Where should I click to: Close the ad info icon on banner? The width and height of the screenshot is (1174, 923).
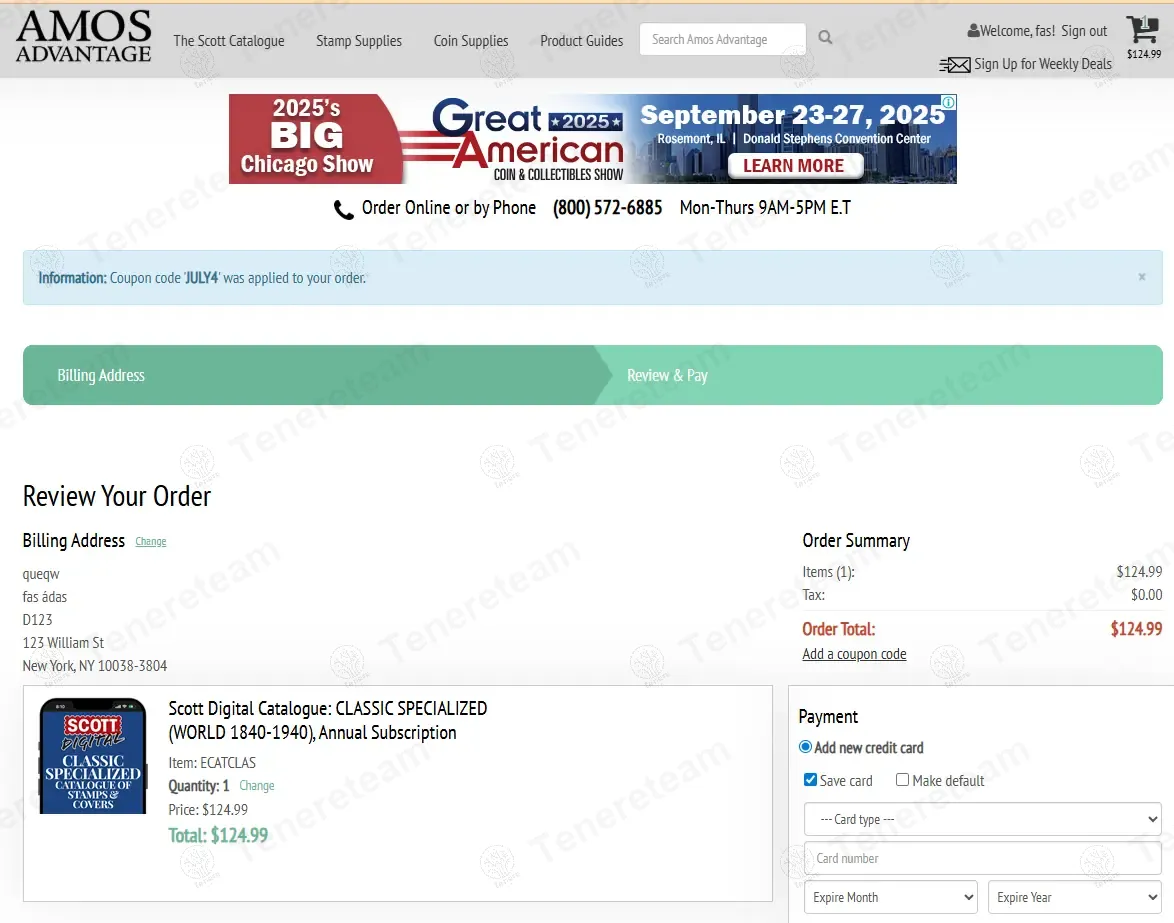(948, 102)
